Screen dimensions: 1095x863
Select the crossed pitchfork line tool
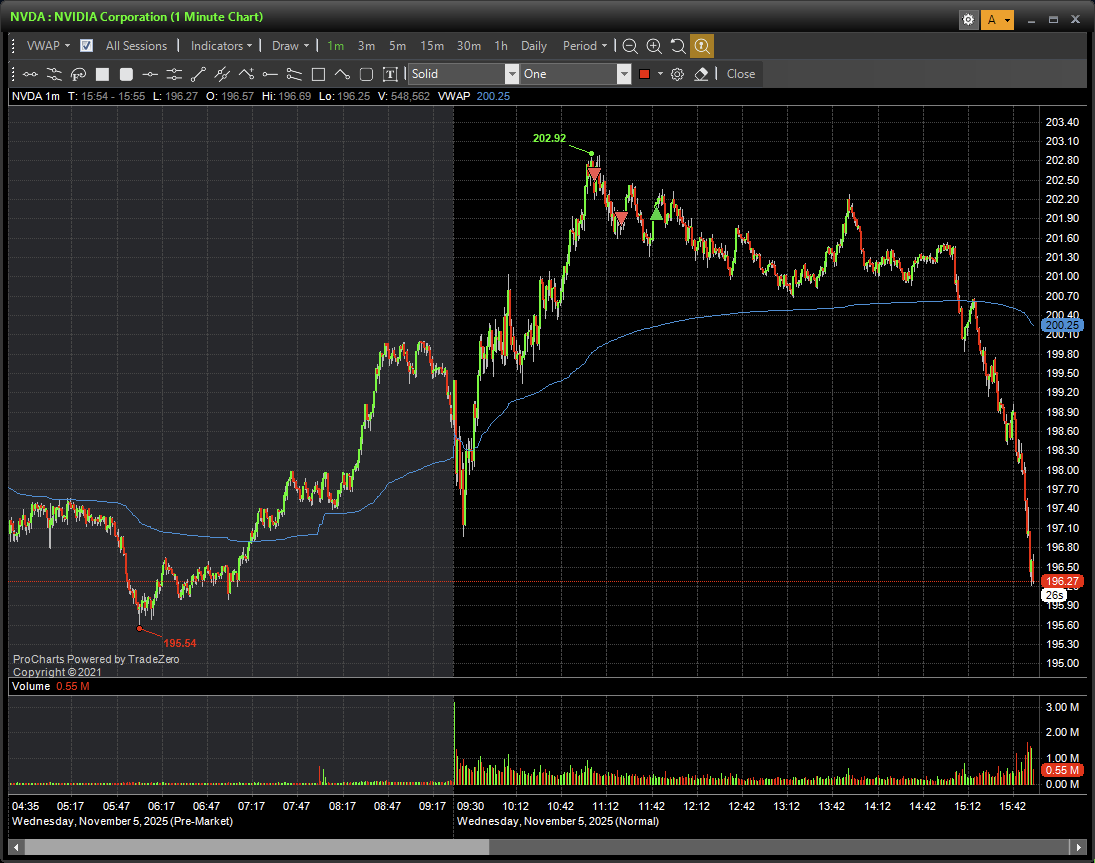pyautogui.click(x=222, y=74)
